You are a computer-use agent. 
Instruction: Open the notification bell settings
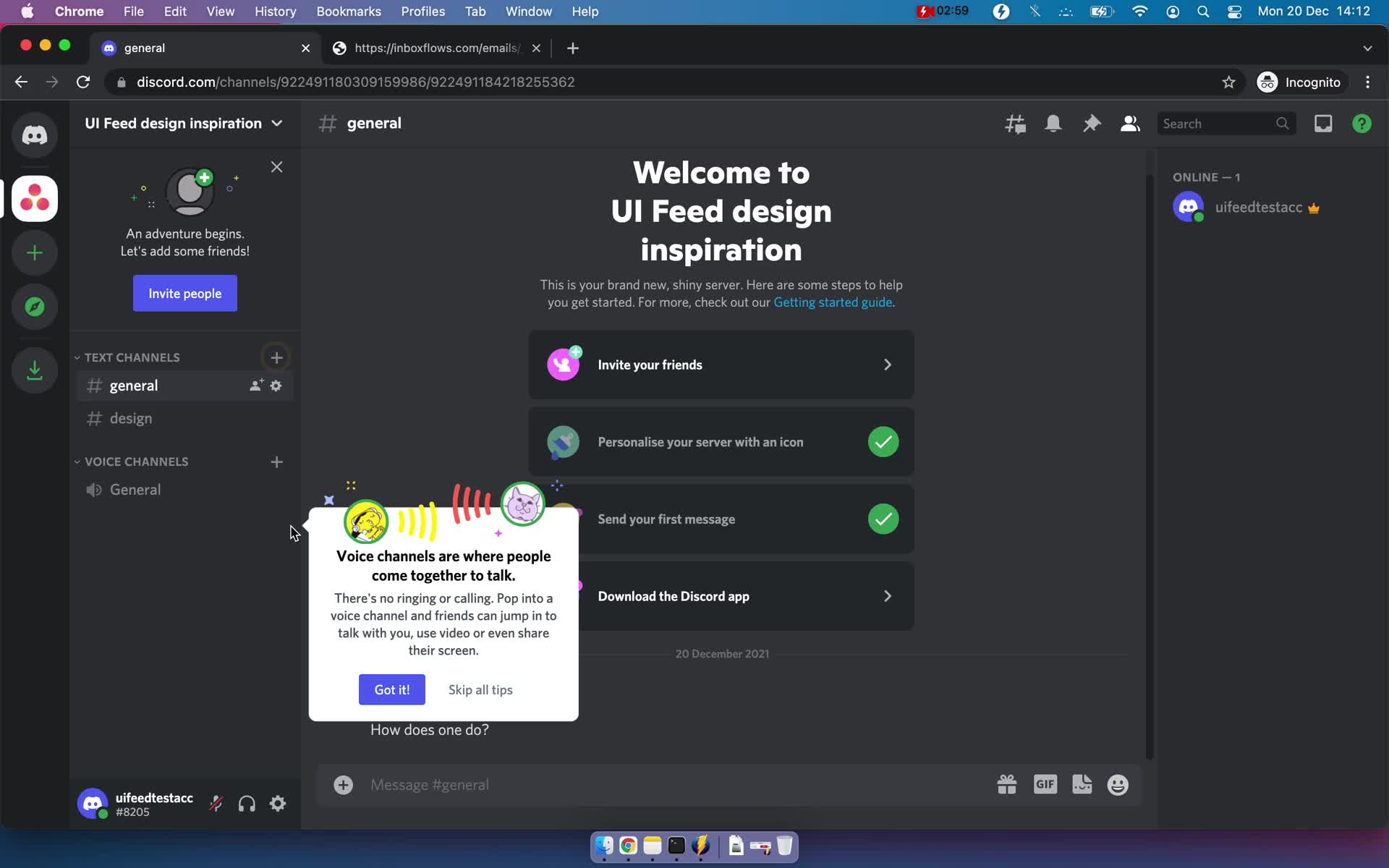pyautogui.click(x=1053, y=123)
